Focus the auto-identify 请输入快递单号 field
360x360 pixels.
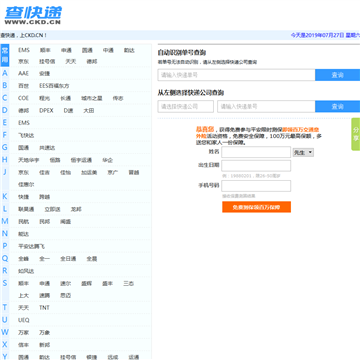point(236,75)
